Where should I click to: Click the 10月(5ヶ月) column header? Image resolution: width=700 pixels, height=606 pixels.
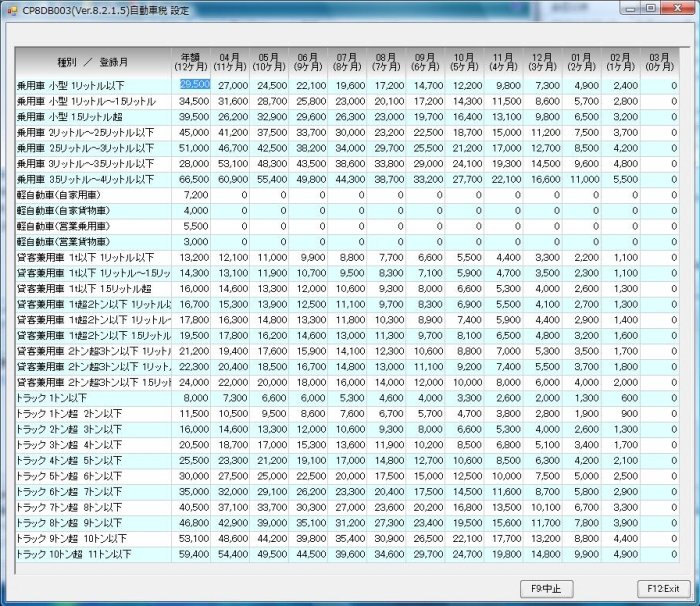pyautogui.click(x=464, y=61)
